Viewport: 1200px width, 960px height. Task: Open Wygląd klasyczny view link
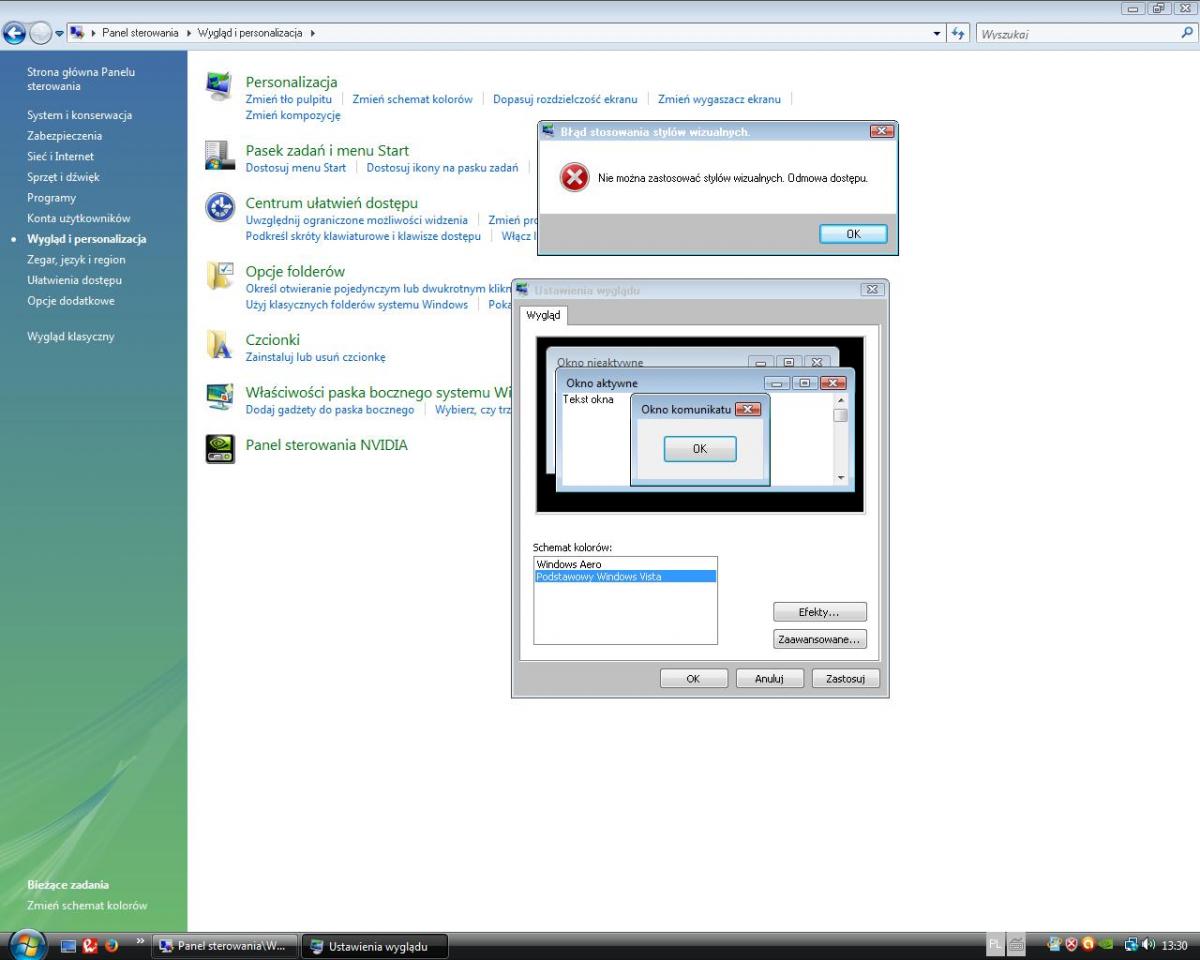(71, 337)
